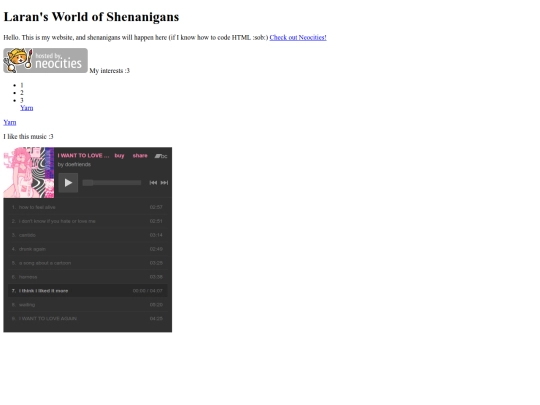Open the album cover art thumbnail
The width and height of the screenshot is (540, 405).
[29, 173]
